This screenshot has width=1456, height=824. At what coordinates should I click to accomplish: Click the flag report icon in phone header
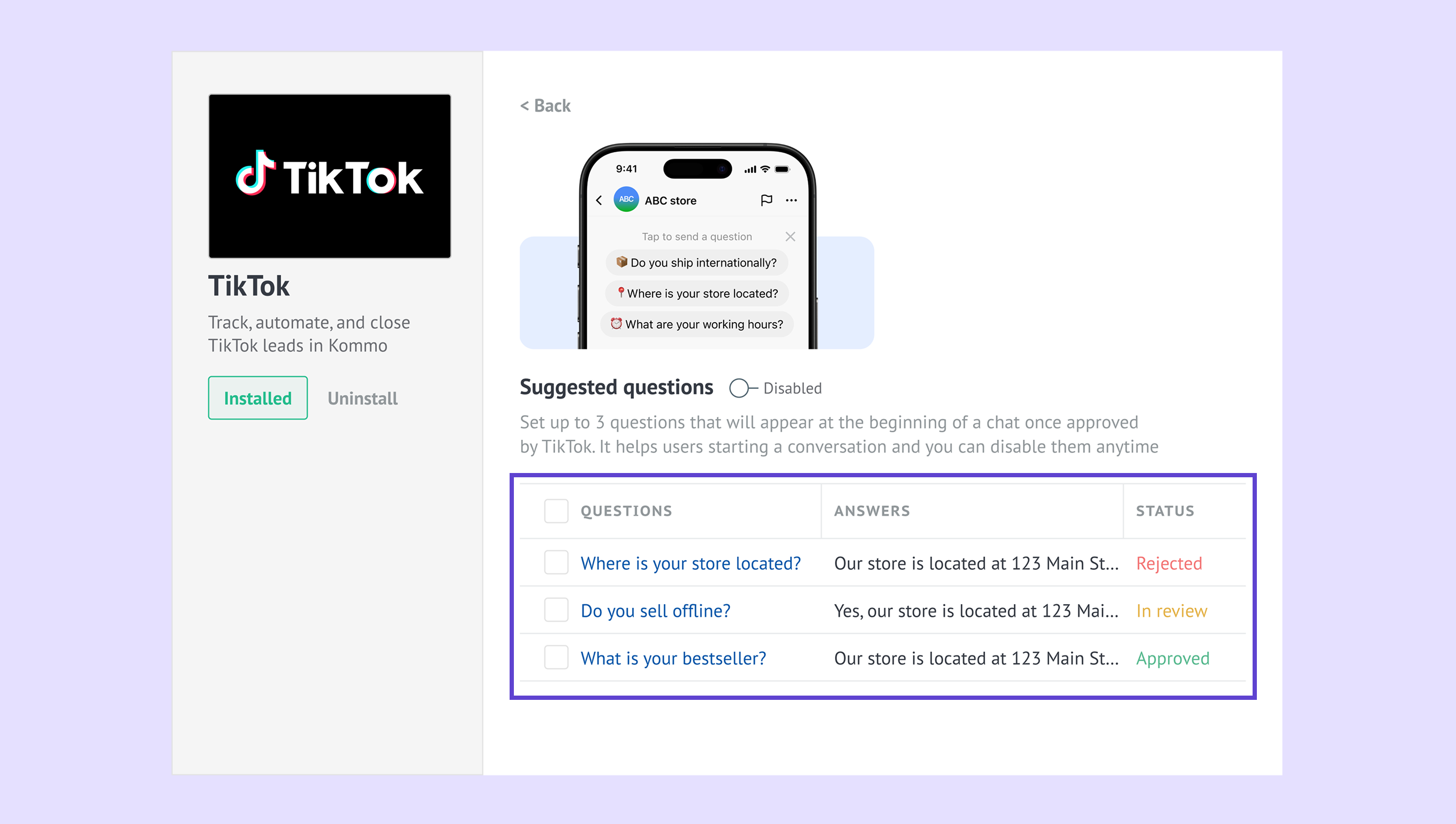(x=767, y=200)
